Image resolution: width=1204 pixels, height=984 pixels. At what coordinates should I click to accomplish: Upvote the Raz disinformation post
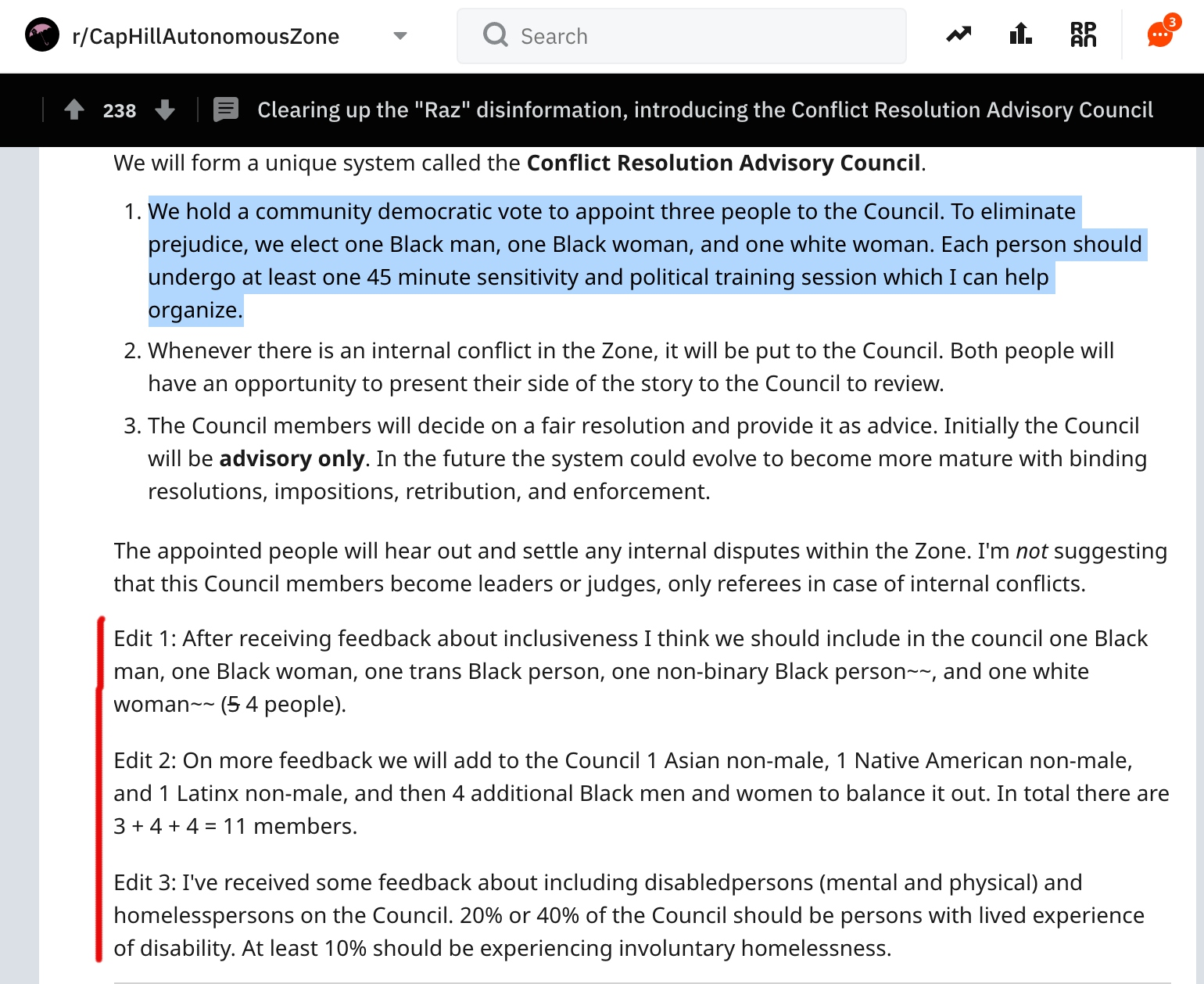click(x=74, y=110)
